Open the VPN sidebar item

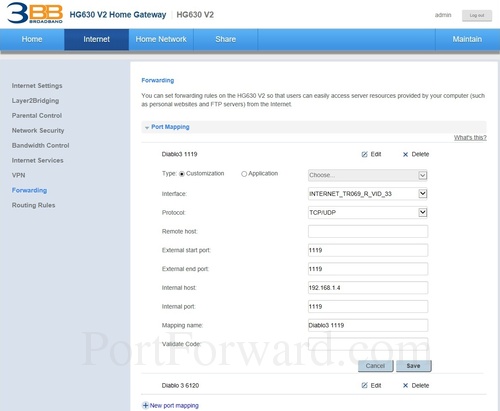click(19, 175)
